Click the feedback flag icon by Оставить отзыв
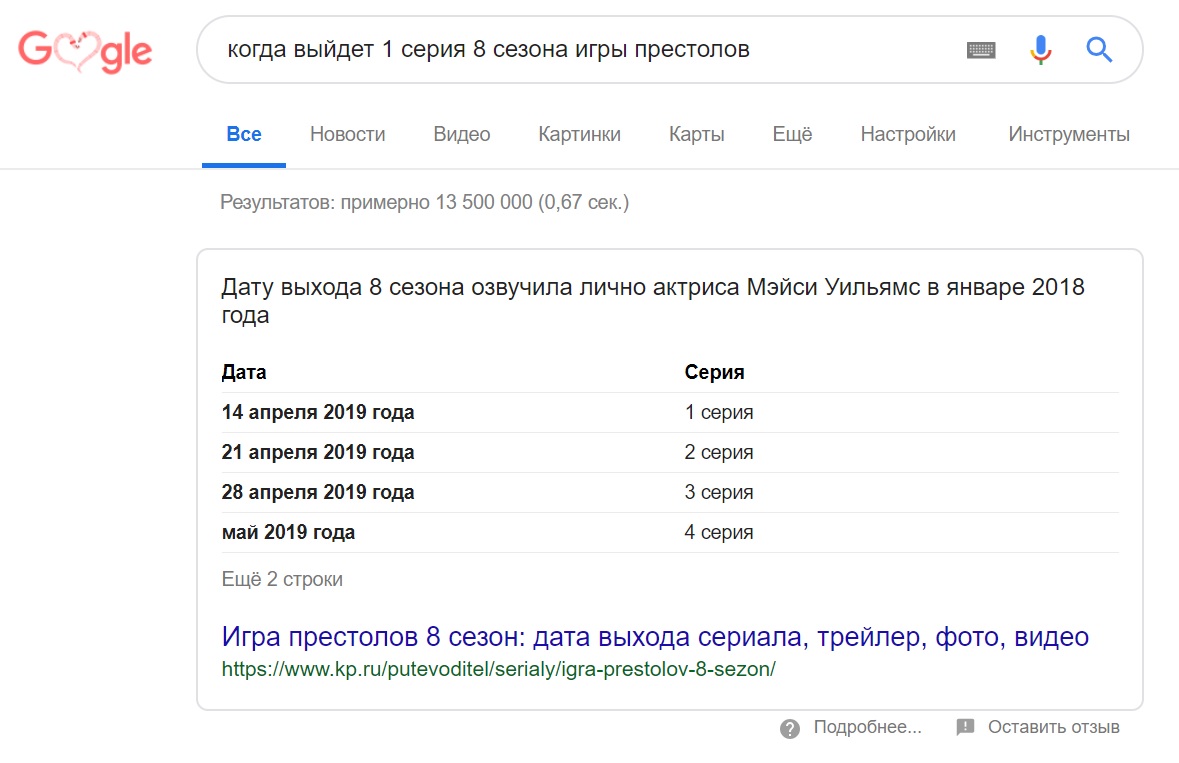The width and height of the screenshot is (1179, 763). 965,727
